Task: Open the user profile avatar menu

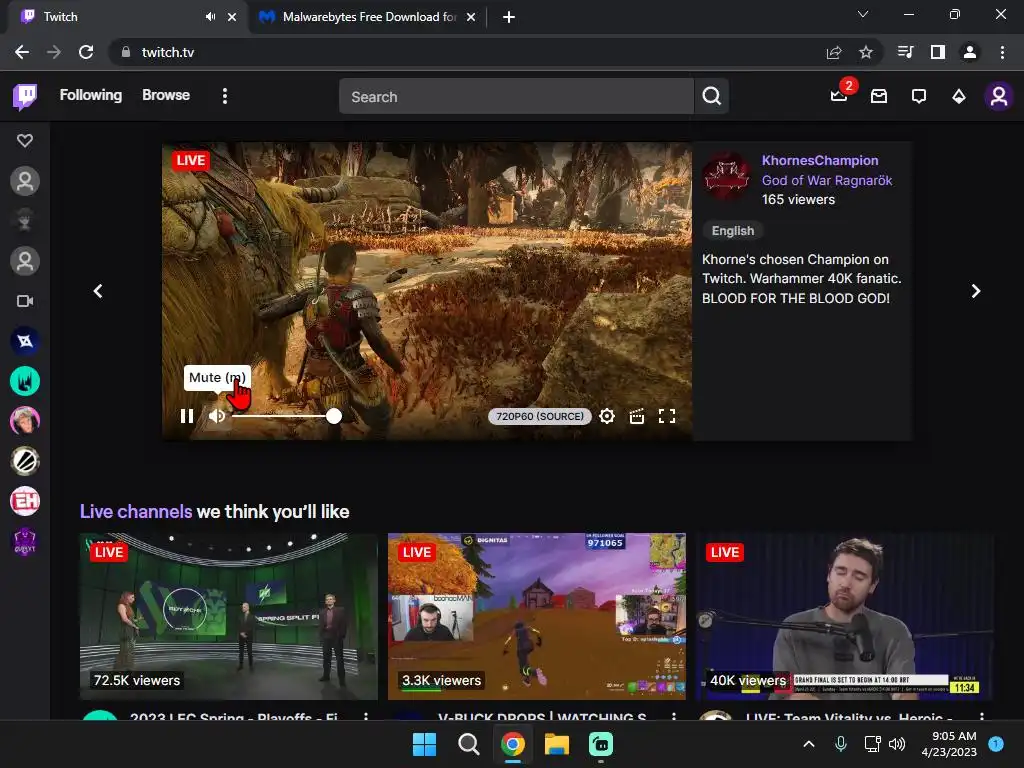Action: pos(999,96)
